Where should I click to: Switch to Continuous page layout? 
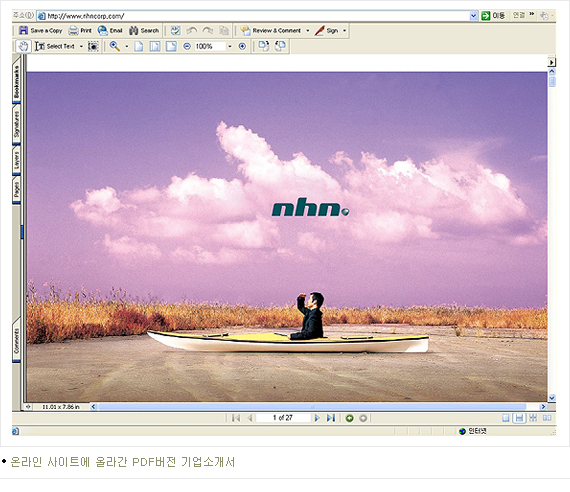(519, 418)
